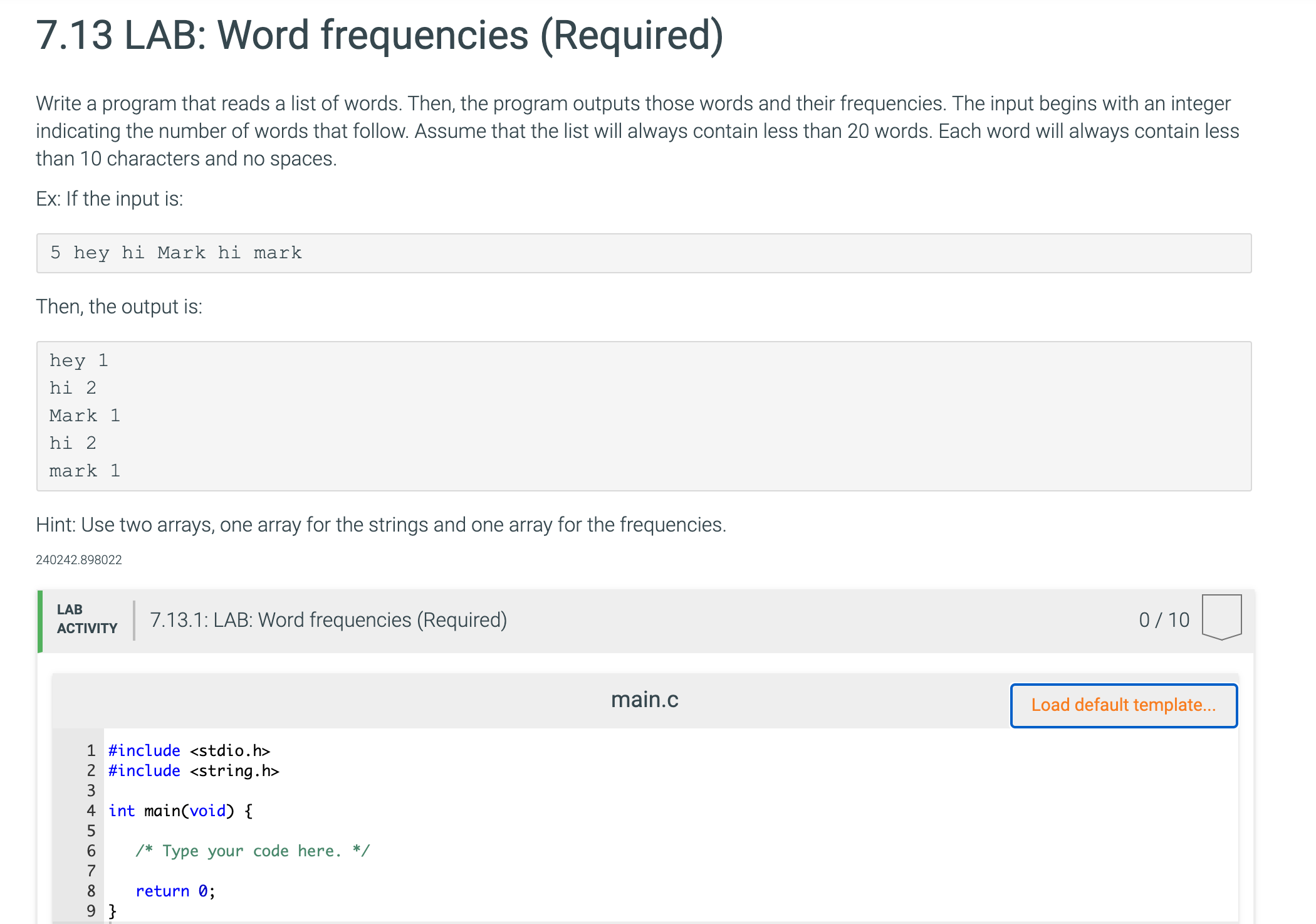Click the page heading 7.13 LAB Word frequencies
Screen dimensions: 1316x924
(x=379, y=35)
